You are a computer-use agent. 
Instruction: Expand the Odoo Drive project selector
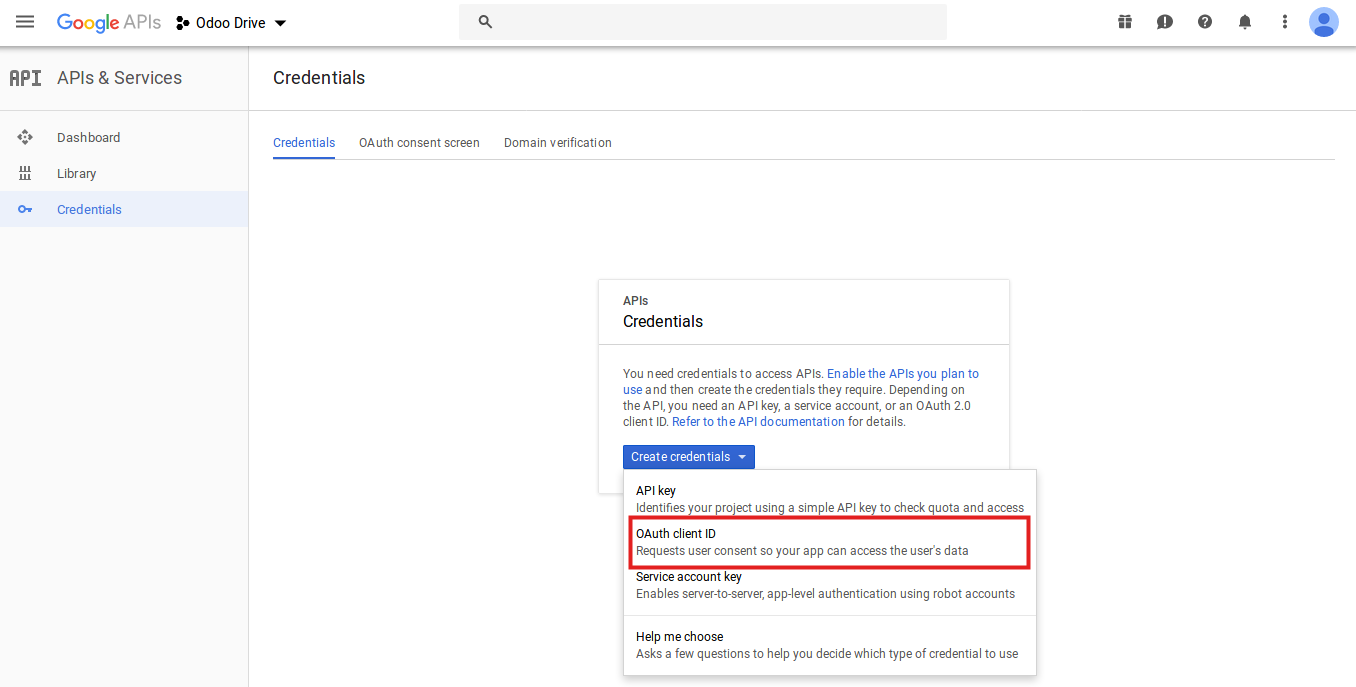tap(232, 23)
